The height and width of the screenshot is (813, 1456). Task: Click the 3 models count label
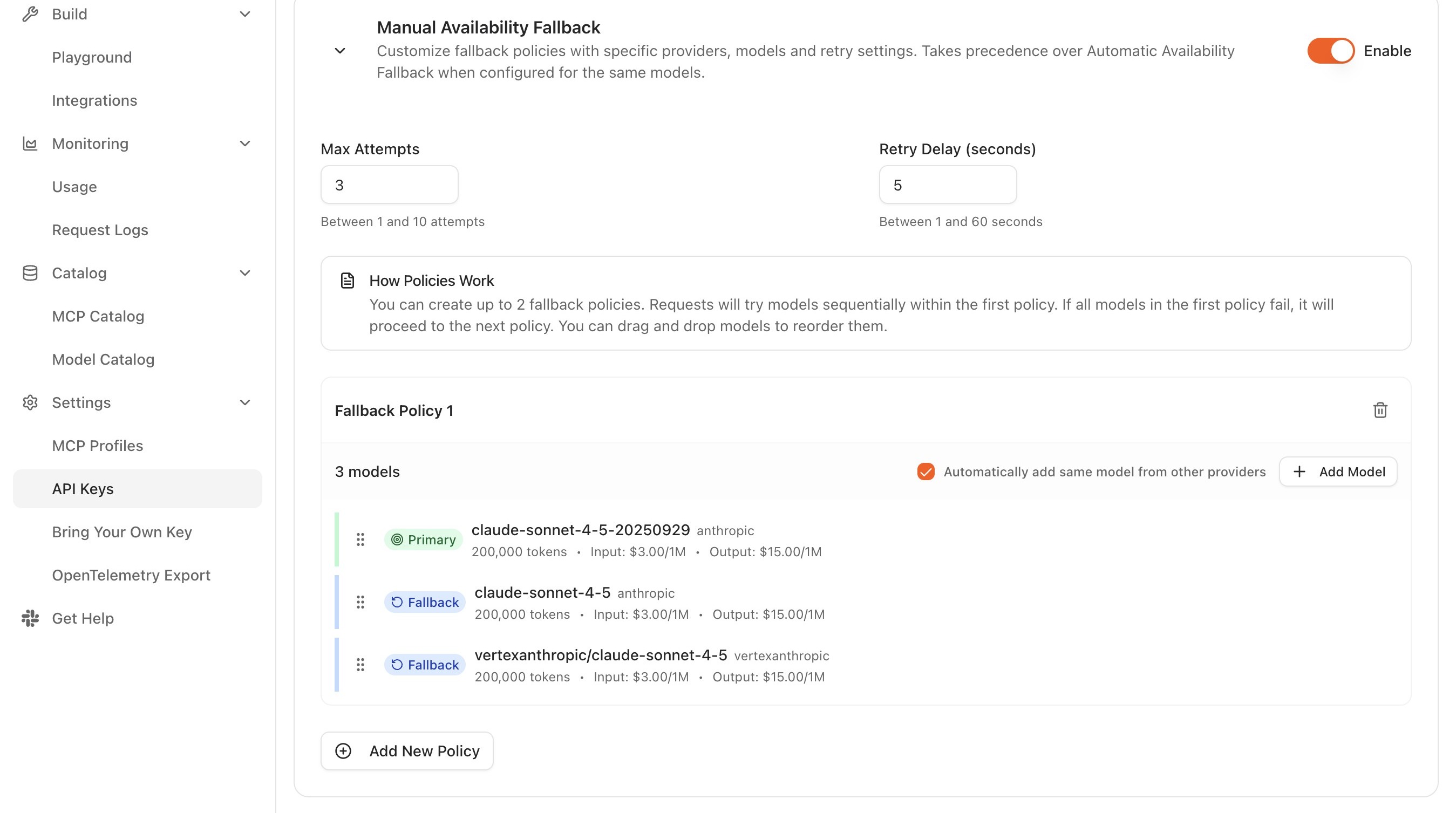click(367, 472)
